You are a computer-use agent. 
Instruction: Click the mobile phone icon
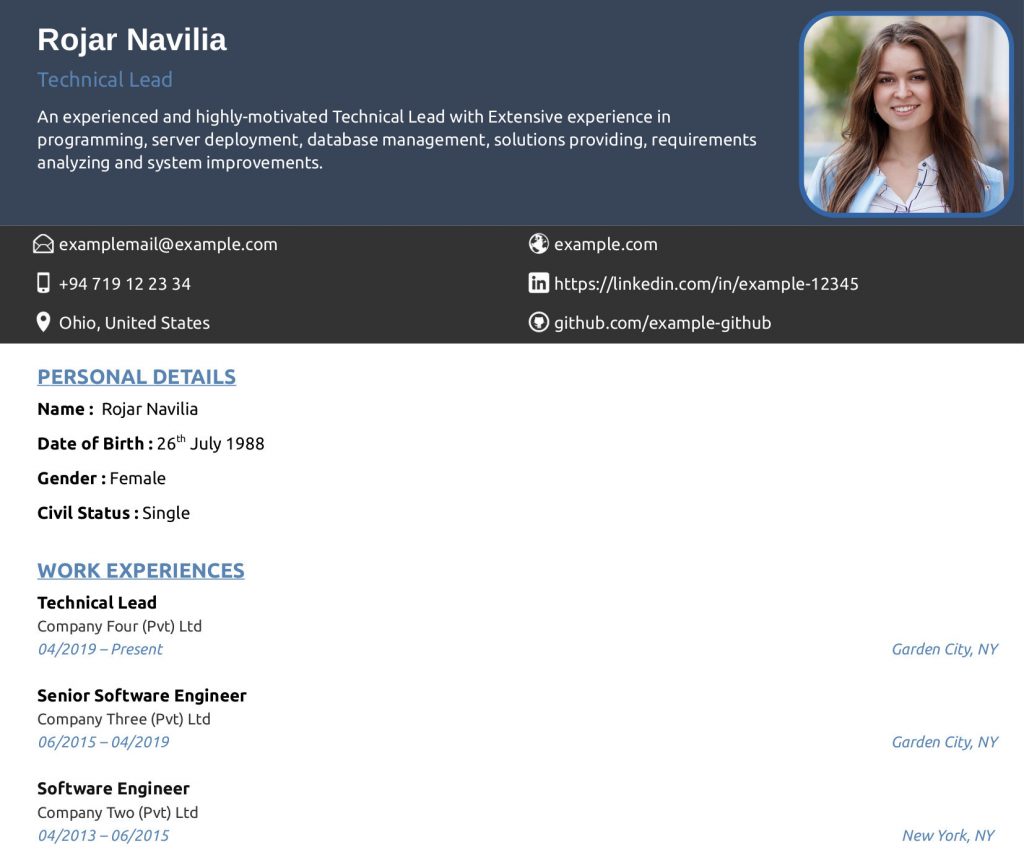tap(43, 283)
